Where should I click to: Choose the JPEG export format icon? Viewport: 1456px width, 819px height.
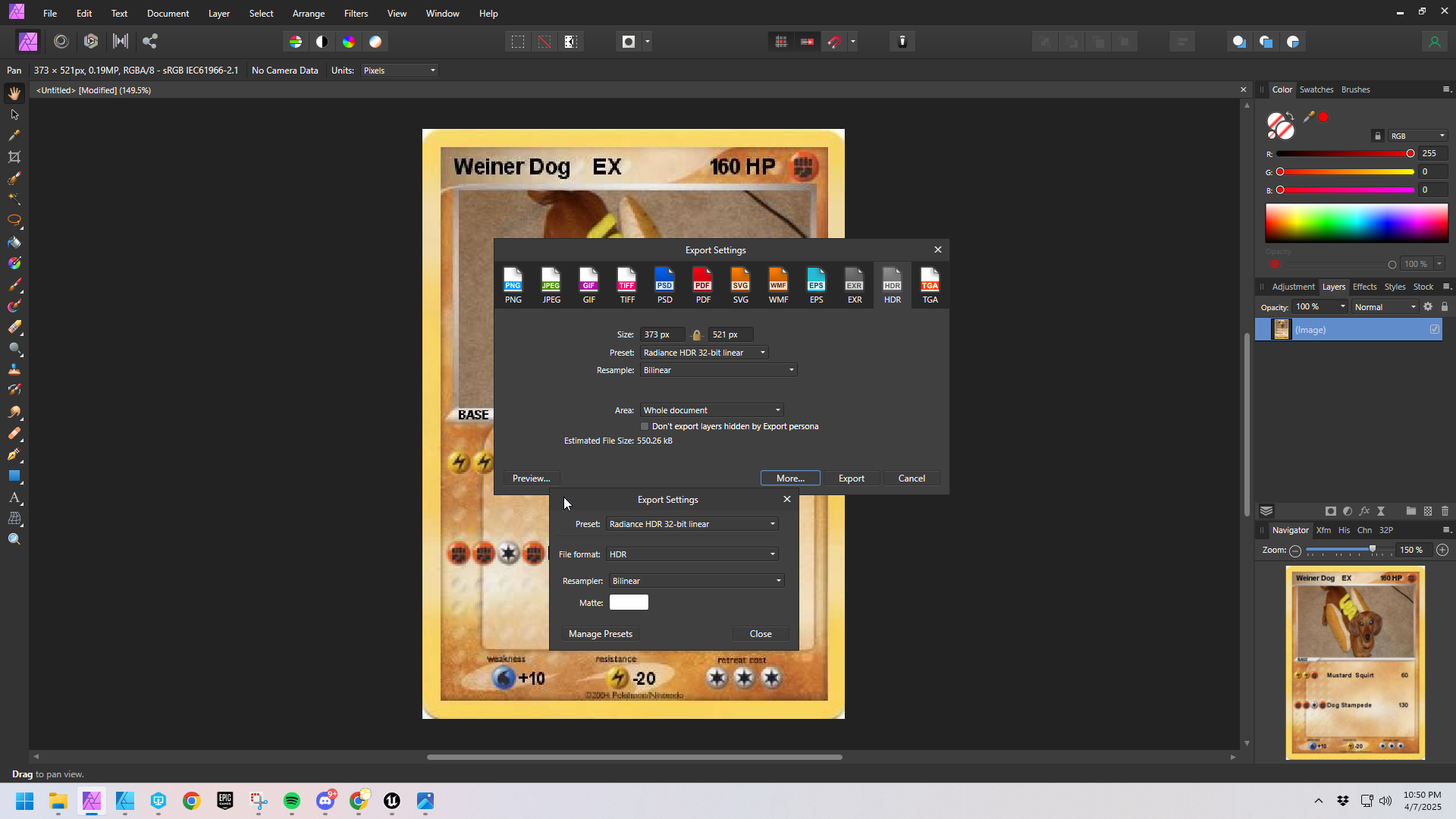point(551,285)
